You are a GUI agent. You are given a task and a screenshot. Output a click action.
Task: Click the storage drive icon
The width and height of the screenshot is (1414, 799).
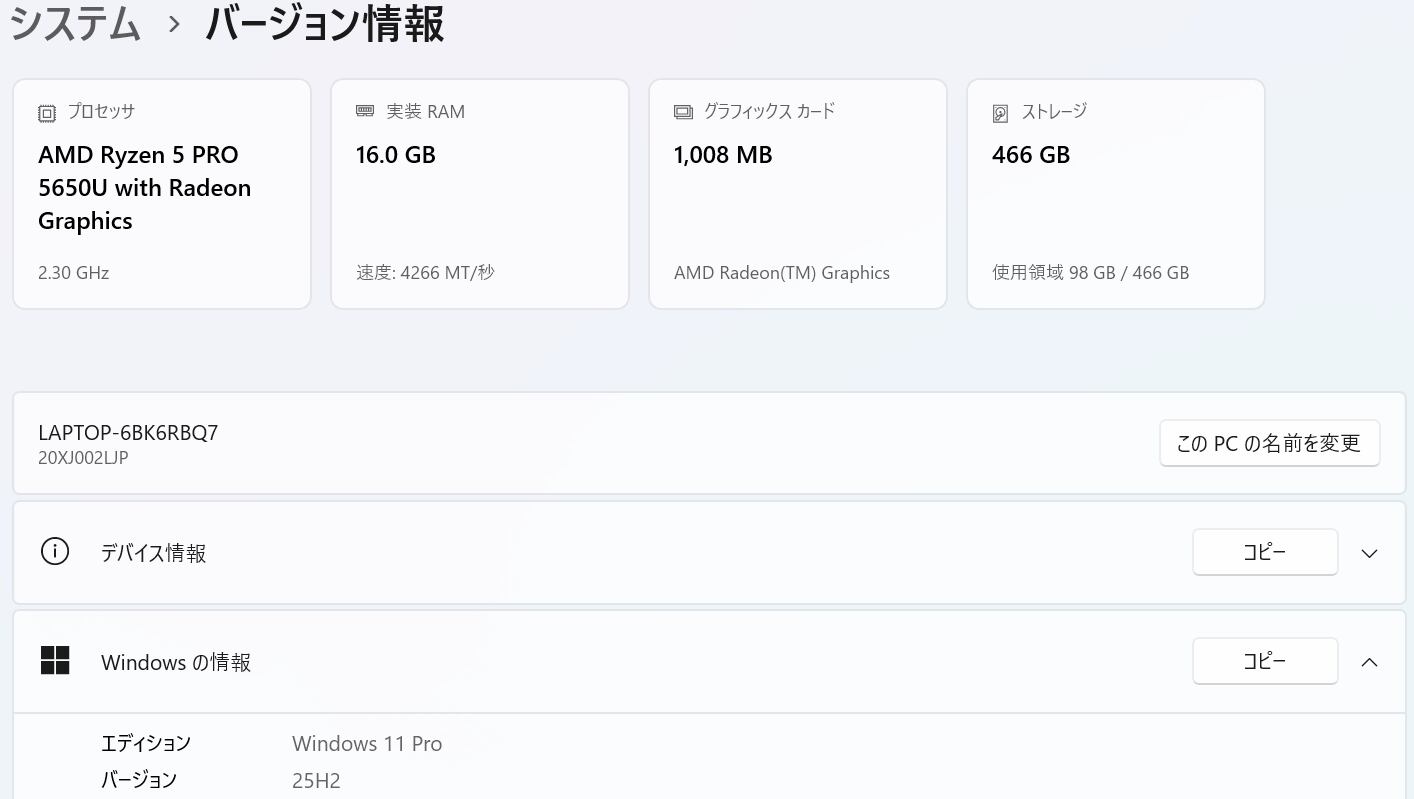(x=1000, y=113)
